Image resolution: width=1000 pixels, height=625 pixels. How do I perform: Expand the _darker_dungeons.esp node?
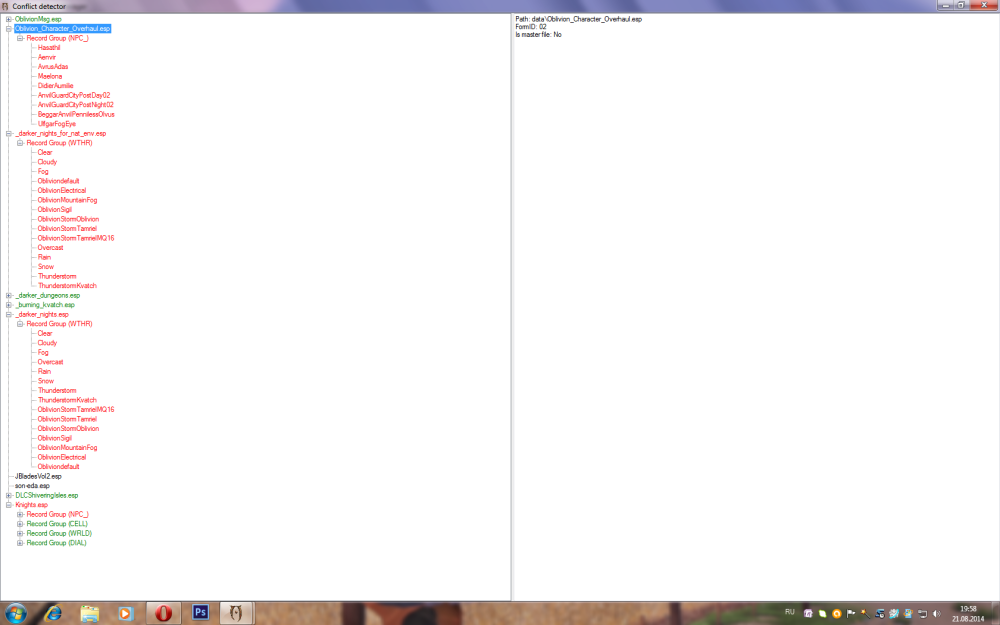[x=9, y=295]
